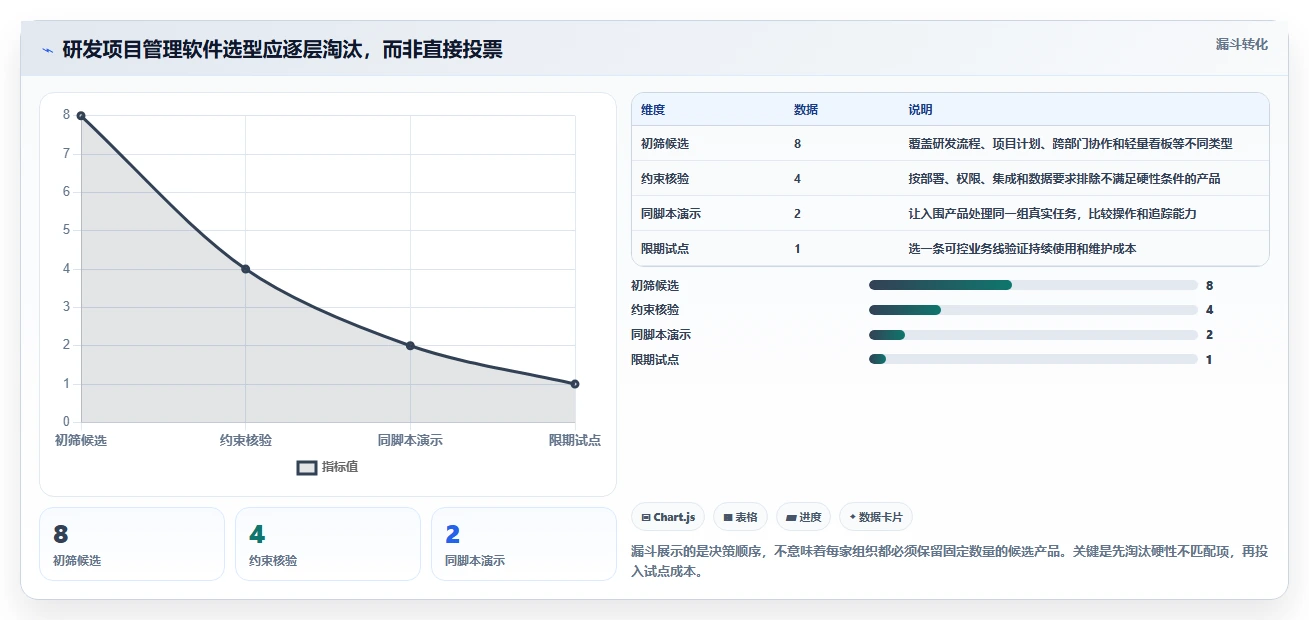Click the 同脚本演示 cell in the table
The width and height of the screenshot is (1309, 620).
(671, 214)
